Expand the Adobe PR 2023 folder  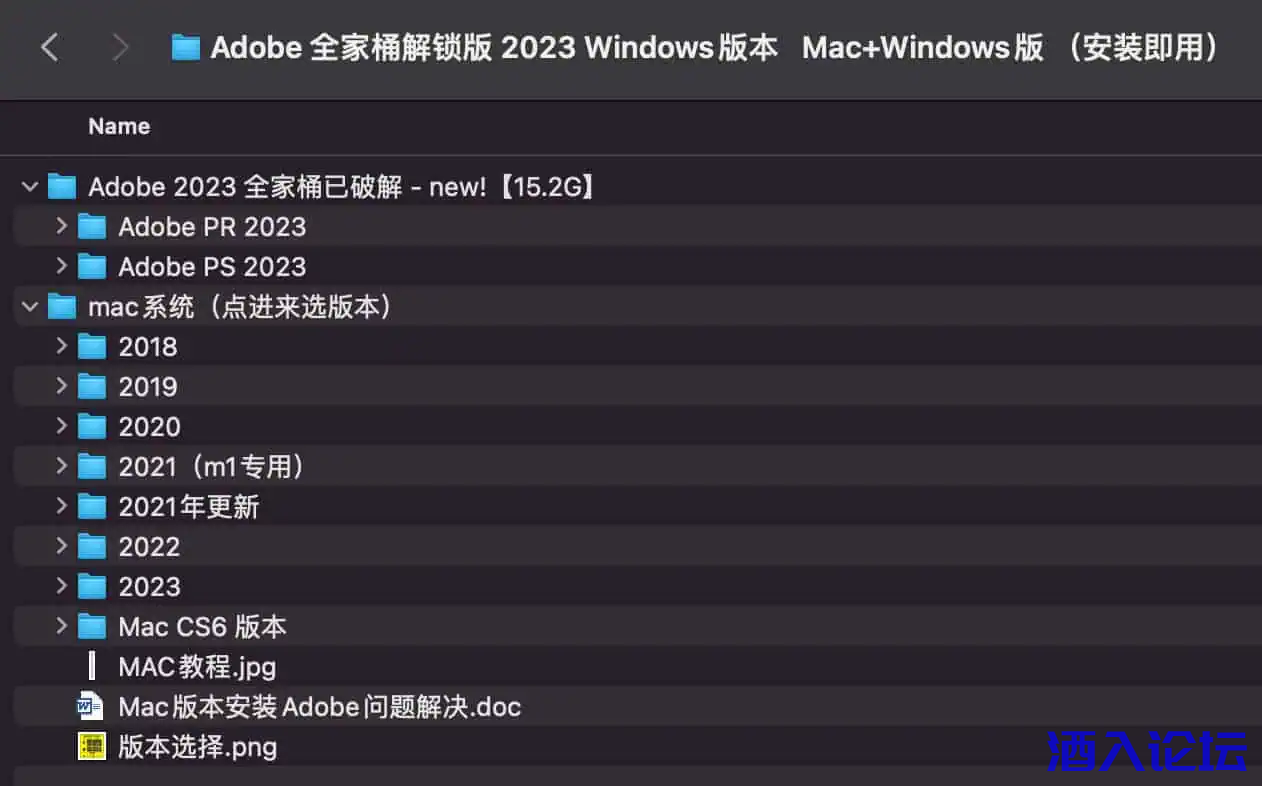(x=61, y=227)
